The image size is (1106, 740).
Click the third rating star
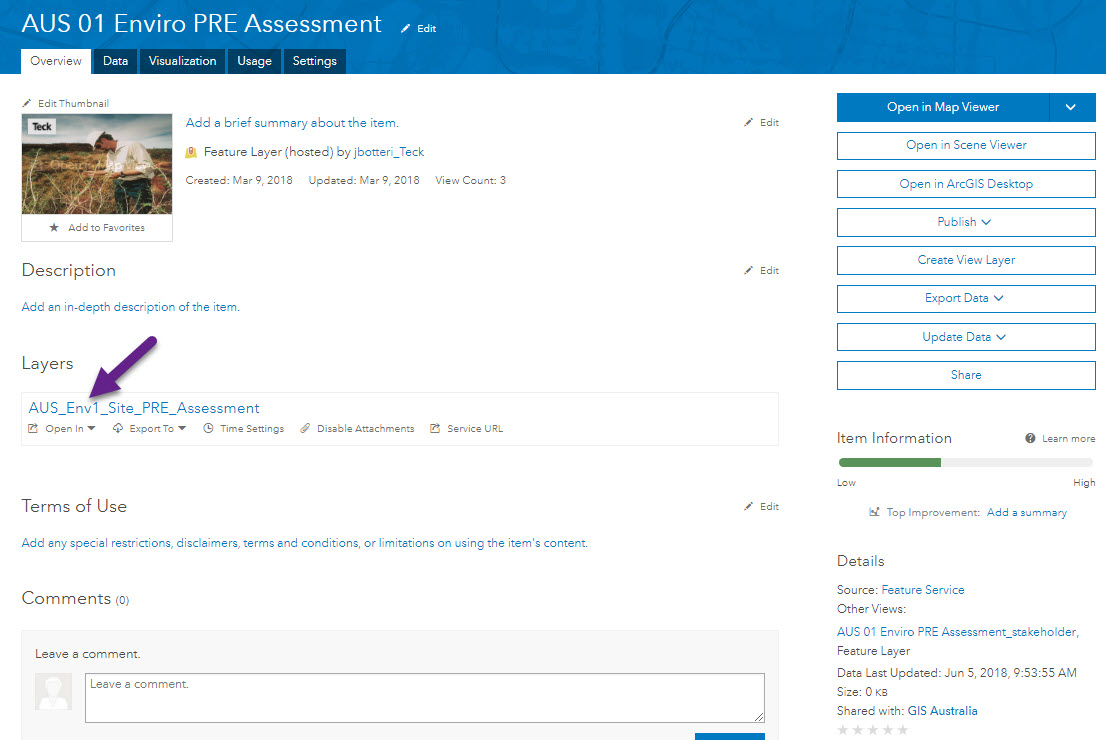(x=873, y=730)
